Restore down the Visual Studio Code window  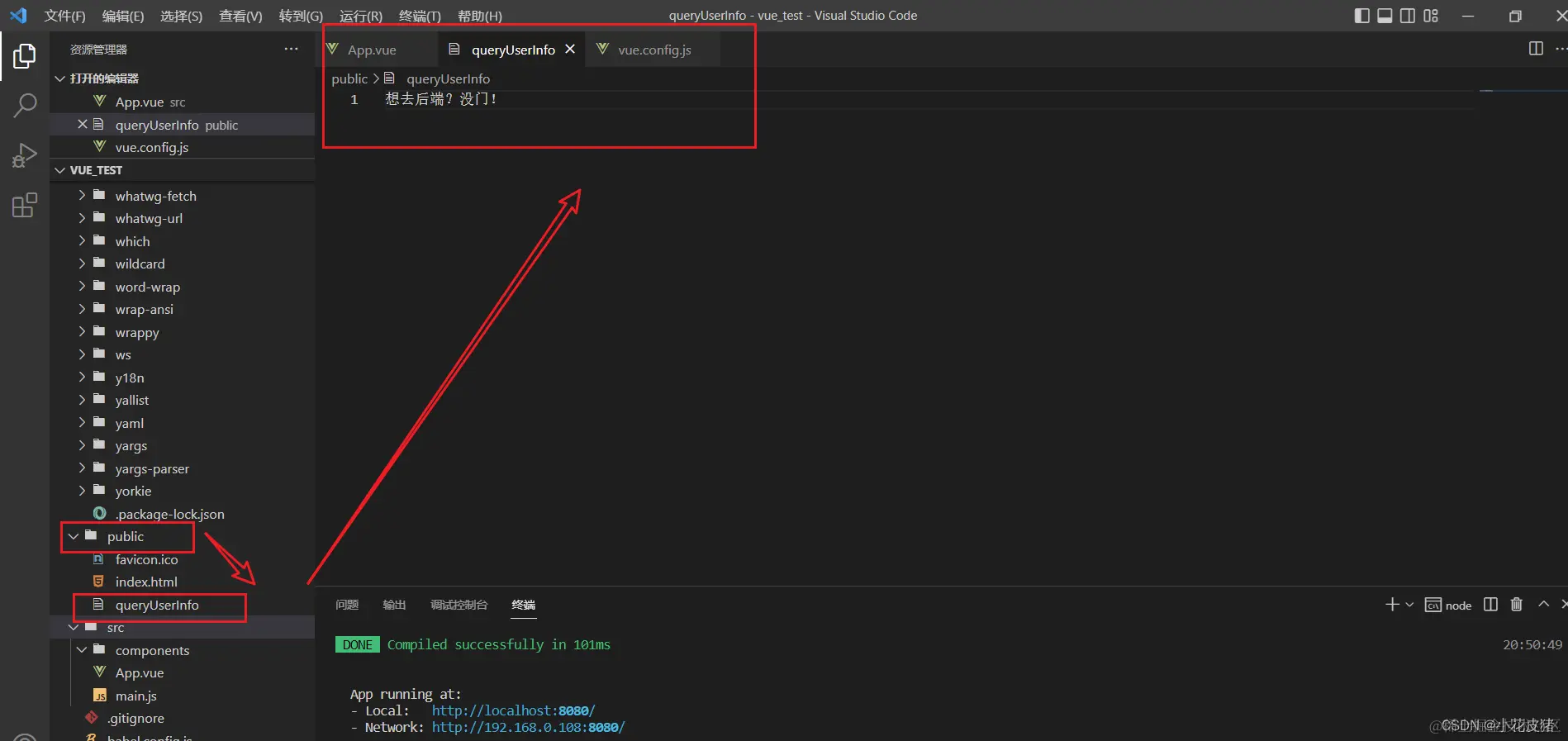pos(1515,16)
